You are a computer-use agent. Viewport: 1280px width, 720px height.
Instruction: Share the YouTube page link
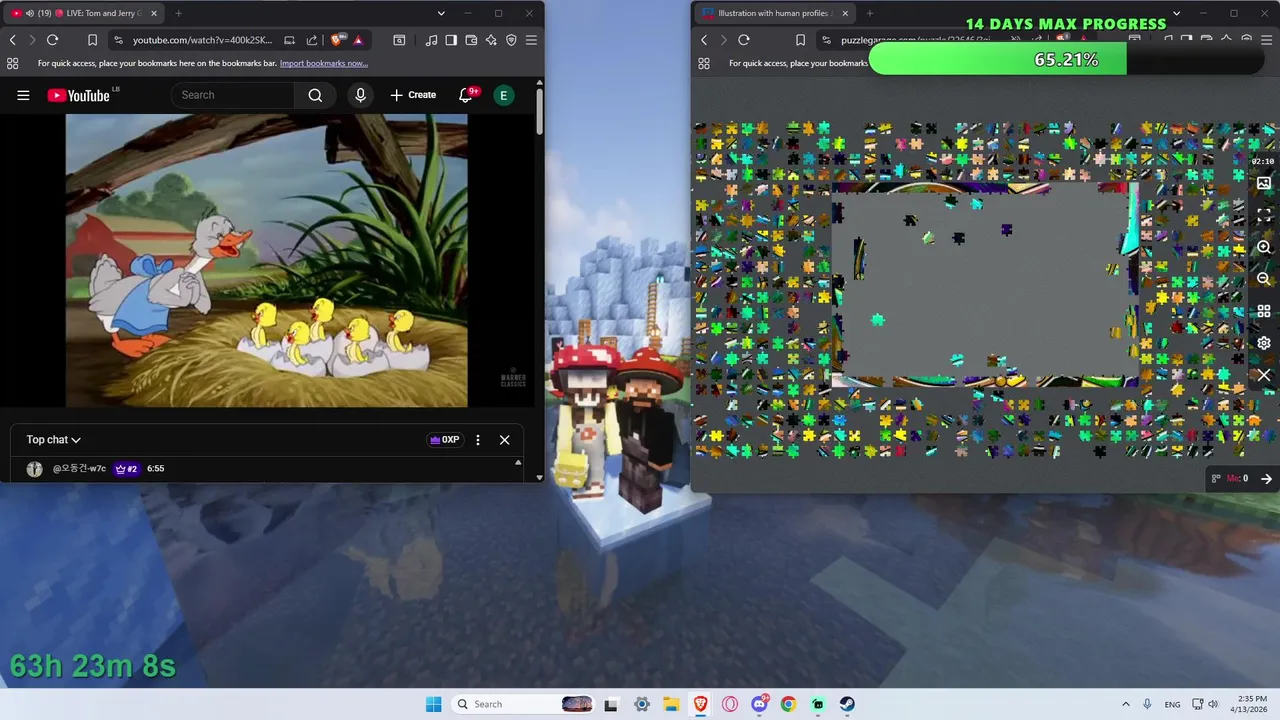pyautogui.click(x=312, y=40)
